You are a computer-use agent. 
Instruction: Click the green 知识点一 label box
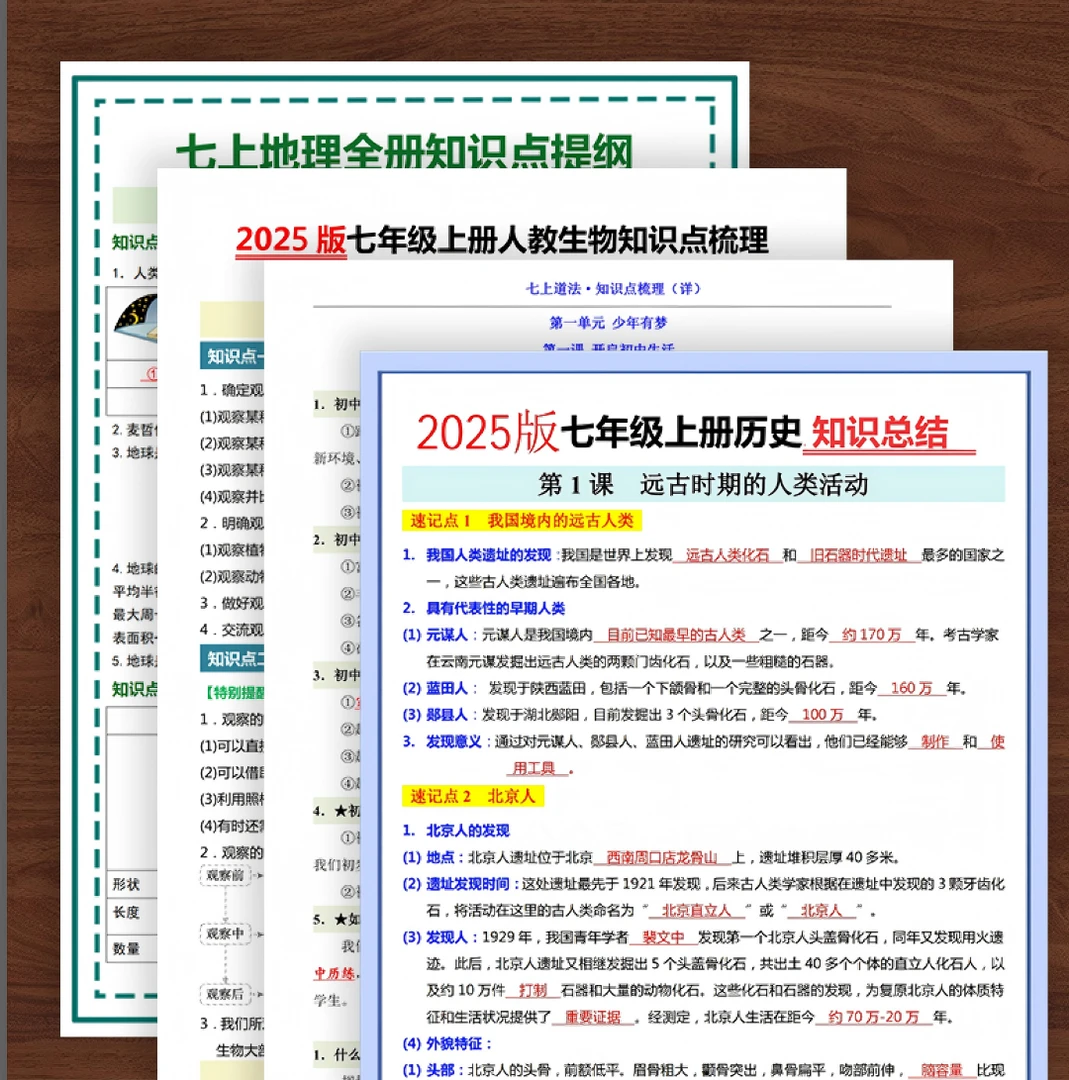click(233, 355)
